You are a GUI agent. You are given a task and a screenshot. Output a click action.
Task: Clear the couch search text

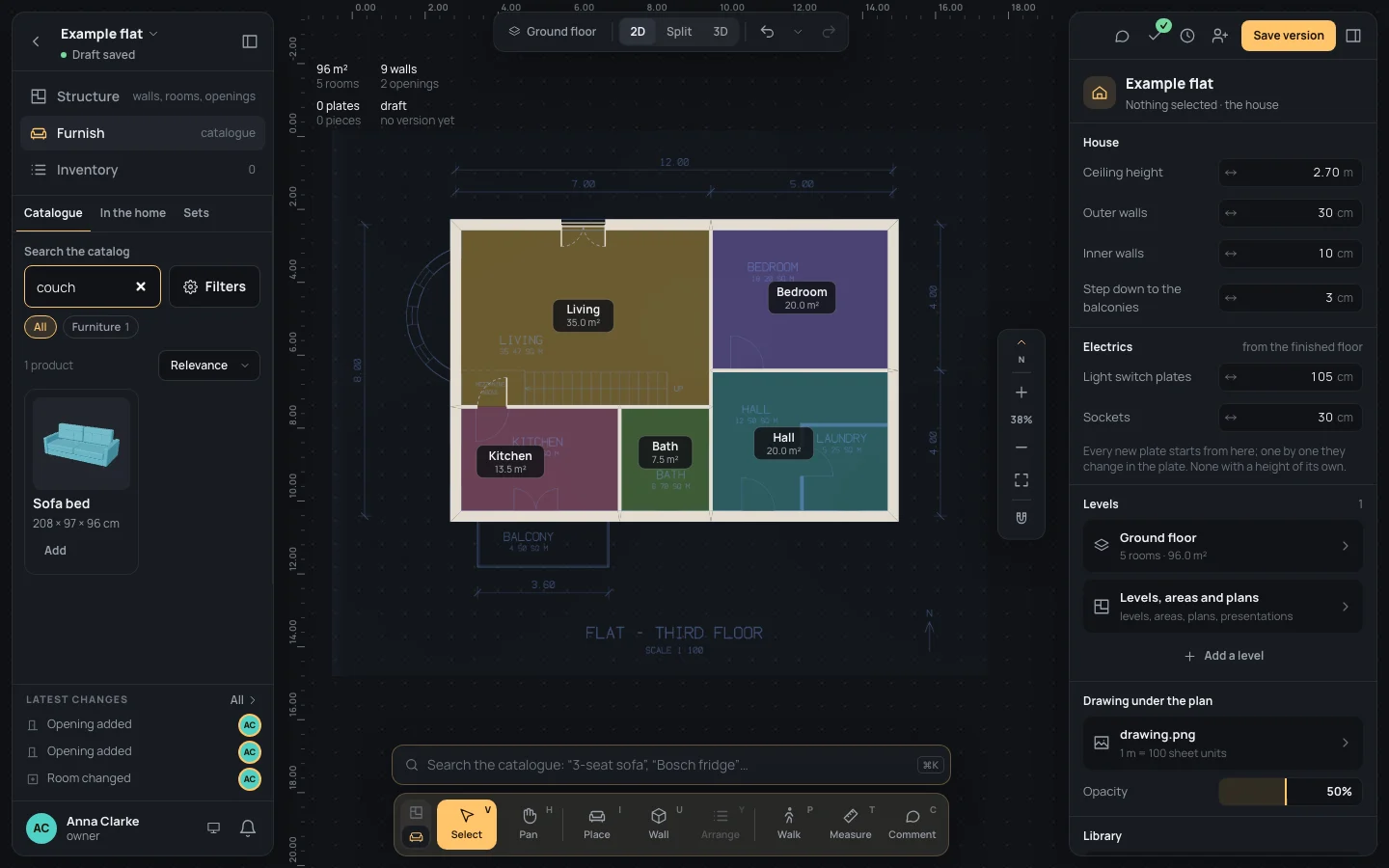pyautogui.click(x=141, y=286)
